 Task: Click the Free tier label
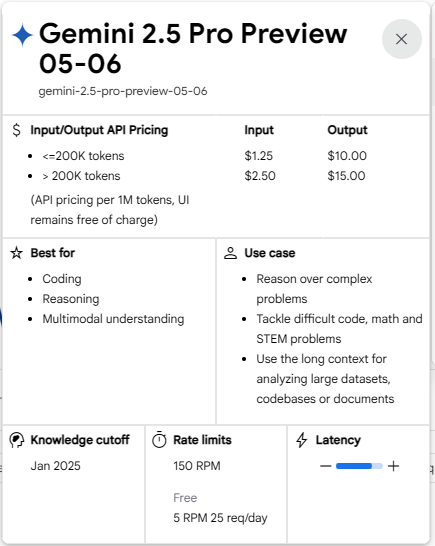click(185, 498)
